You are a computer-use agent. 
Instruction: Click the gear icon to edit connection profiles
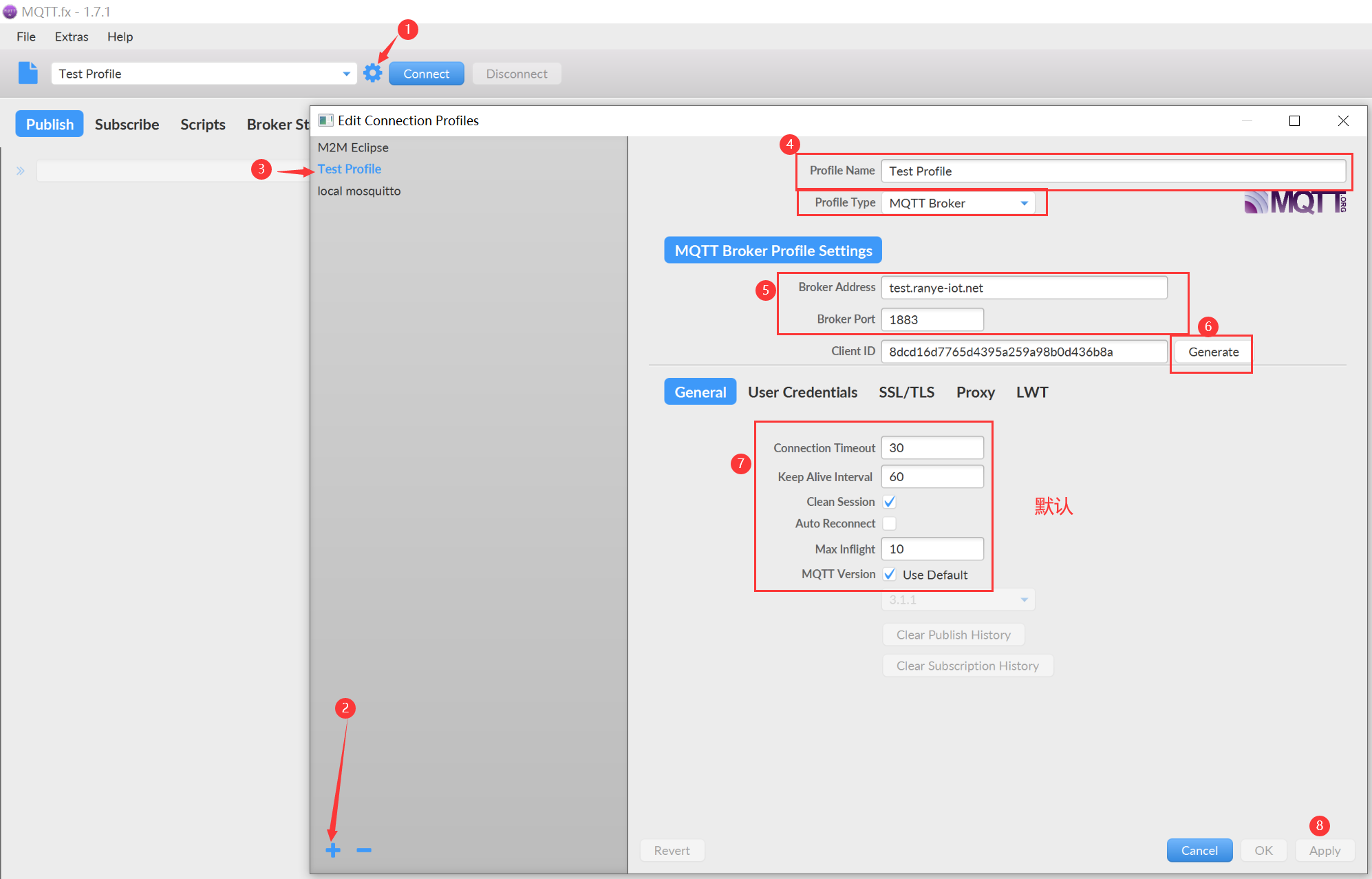[372, 73]
